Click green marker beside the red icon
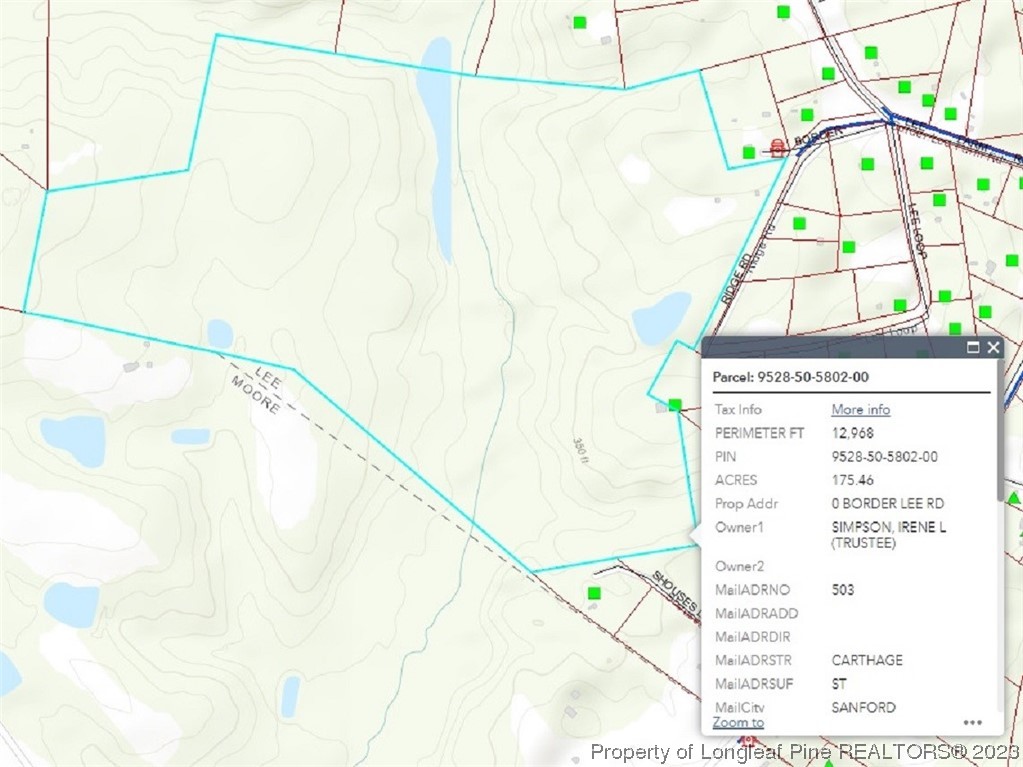 click(749, 152)
